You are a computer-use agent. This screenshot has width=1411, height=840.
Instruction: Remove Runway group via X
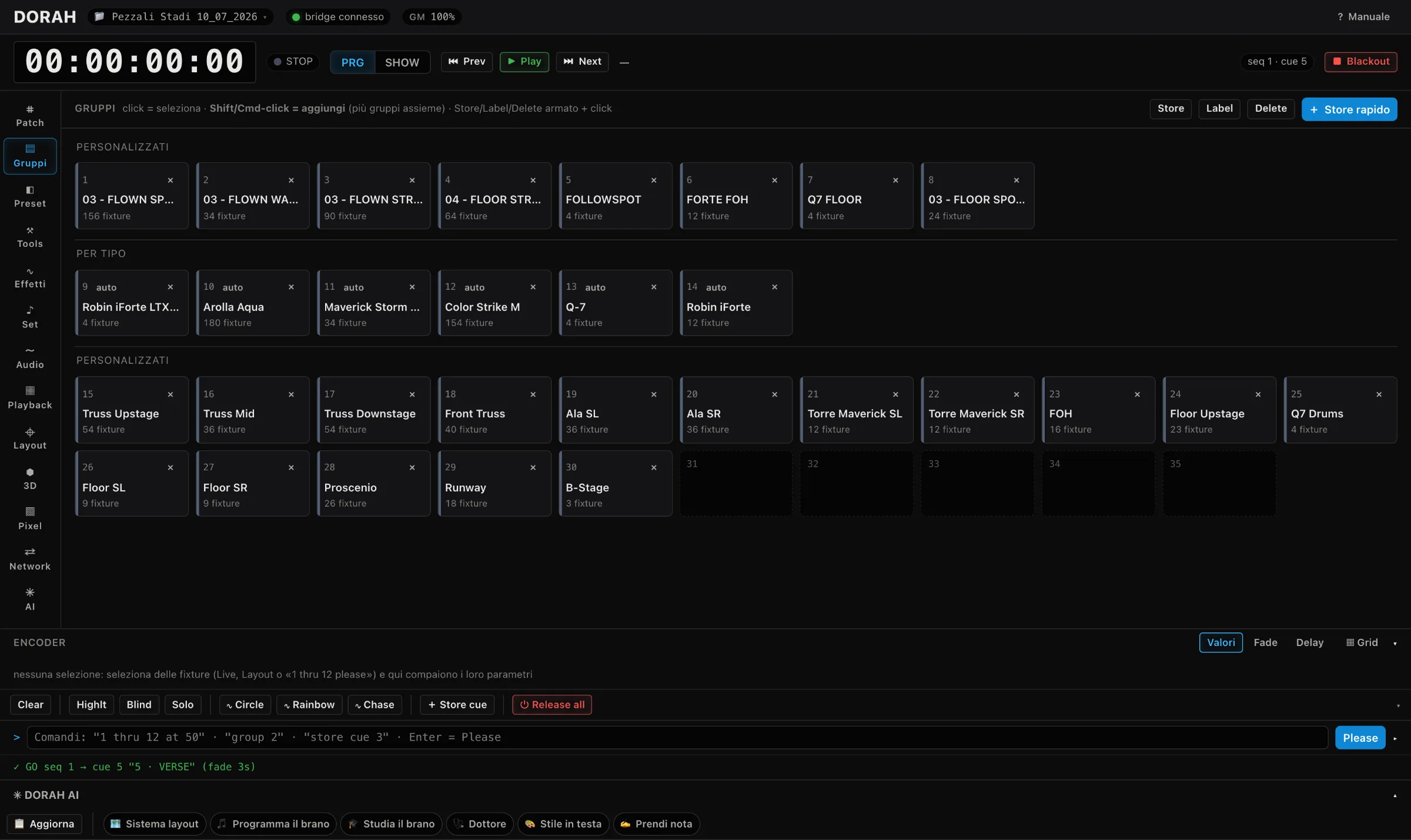click(533, 468)
